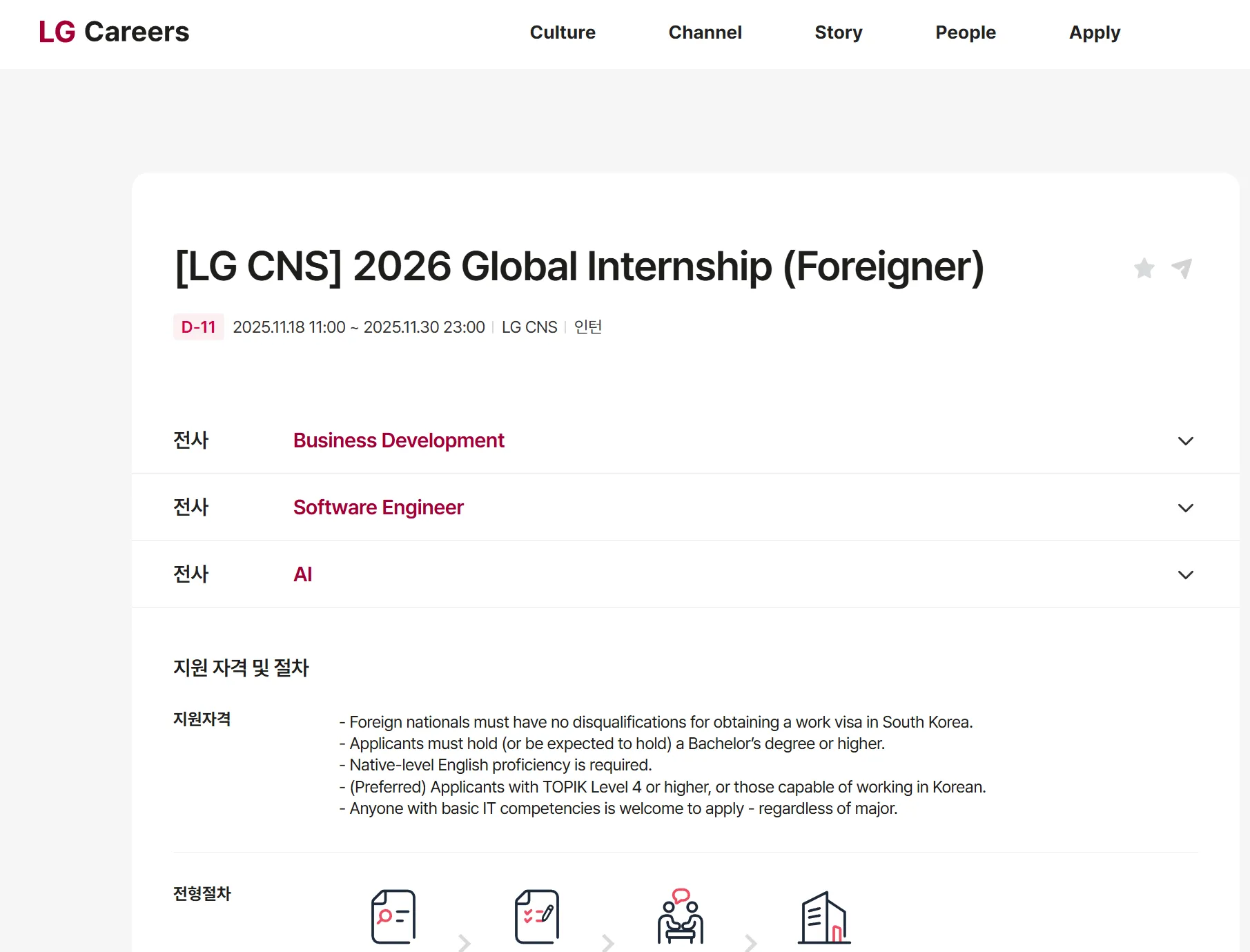Expand the Software Engineer chevron
Viewport: 1250px width, 952px height.
click(1186, 508)
